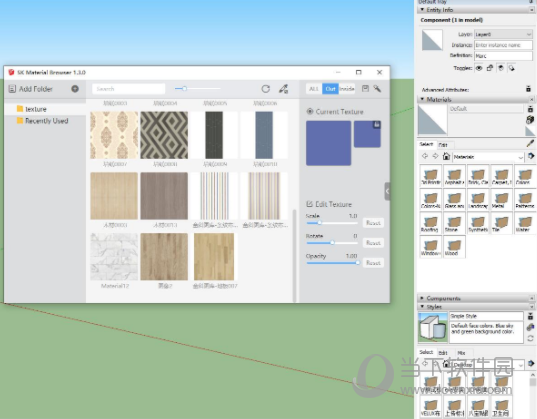Click the Simple Style thumbnail preview
Image resolution: width=537 pixels, height=419 pixels.
(433, 327)
